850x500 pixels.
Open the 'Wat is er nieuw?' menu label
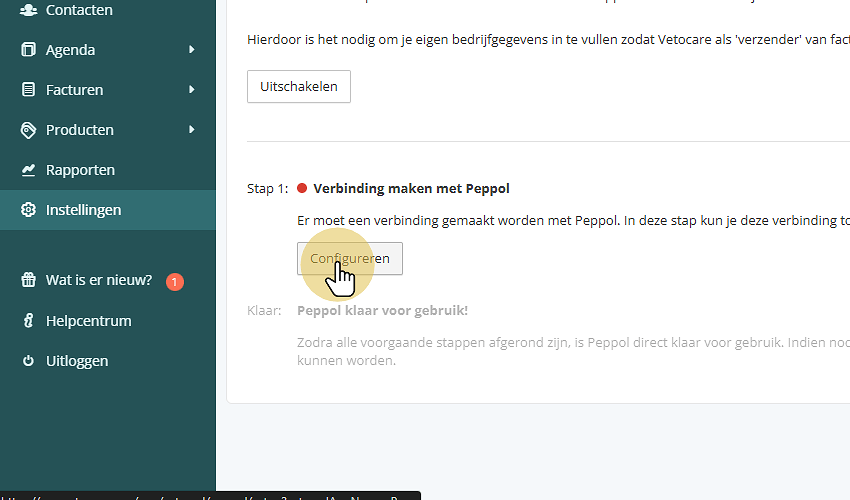click(x=99, y=281)
